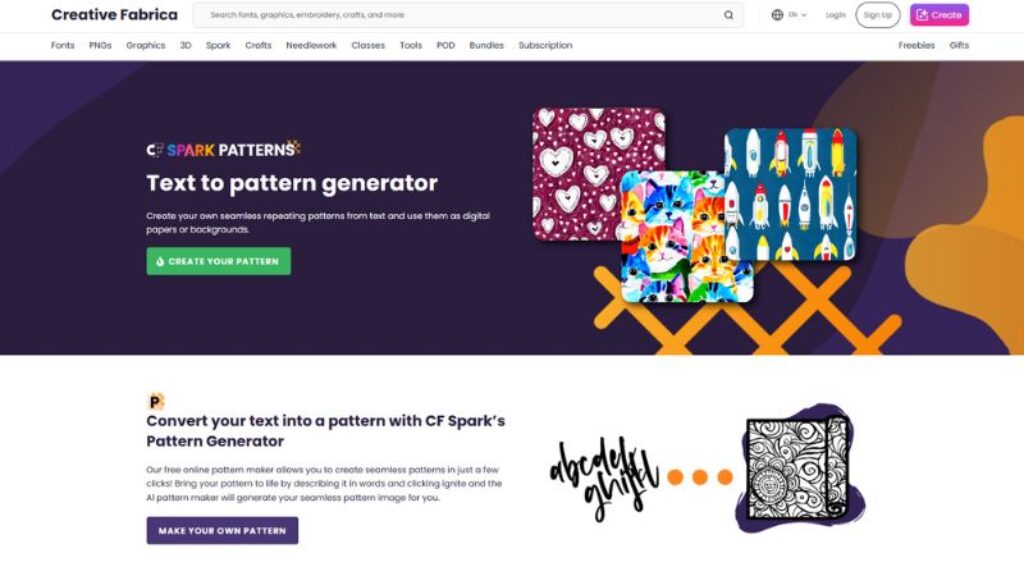
Task: Open the globe language selector
Action: (789, 15)
